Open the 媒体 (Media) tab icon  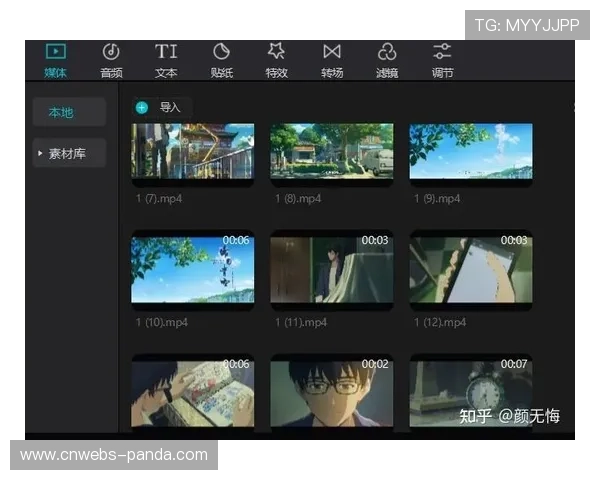tap(56, 51)
